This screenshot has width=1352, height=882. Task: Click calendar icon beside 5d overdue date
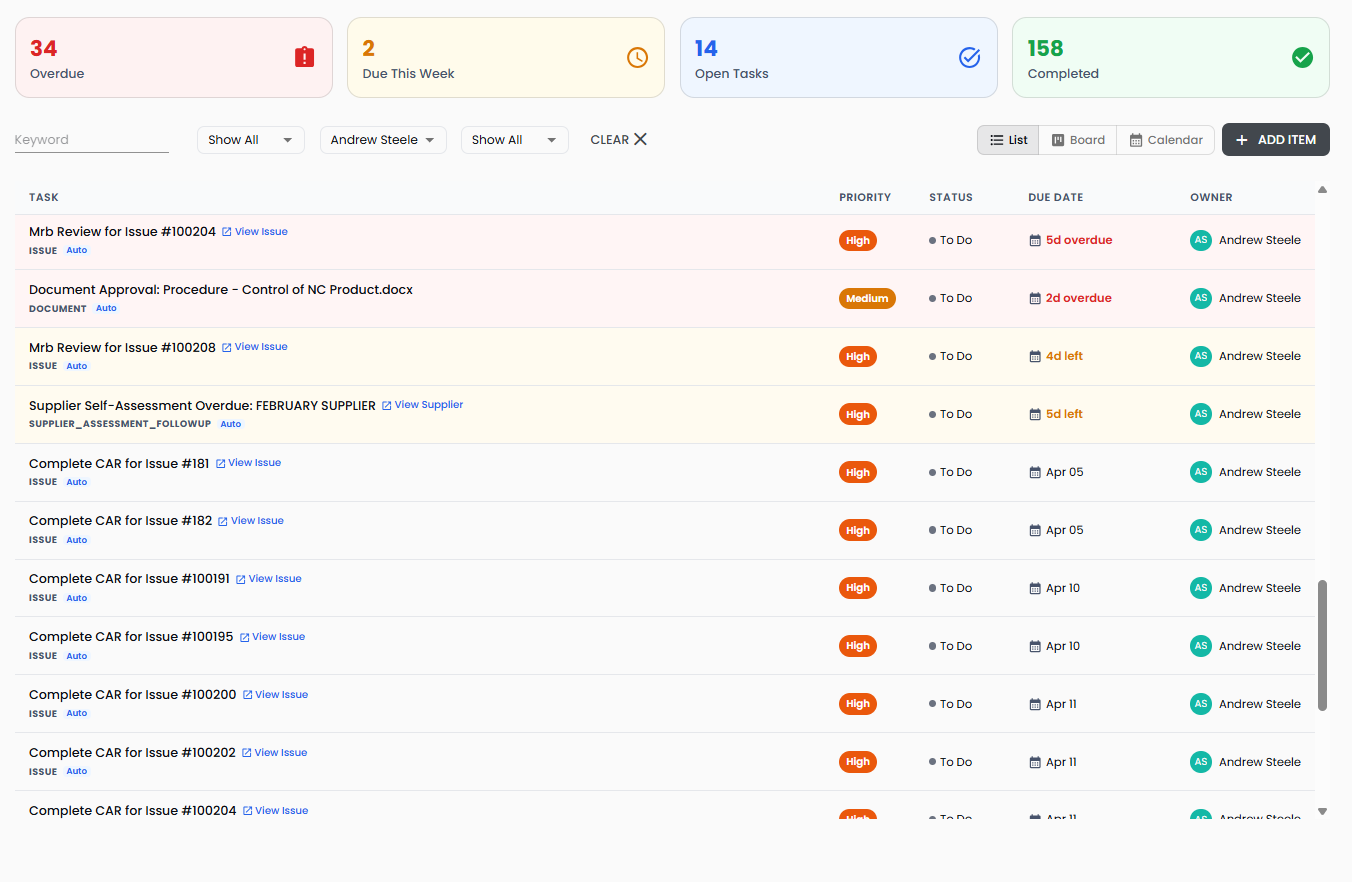point(1035,240)
